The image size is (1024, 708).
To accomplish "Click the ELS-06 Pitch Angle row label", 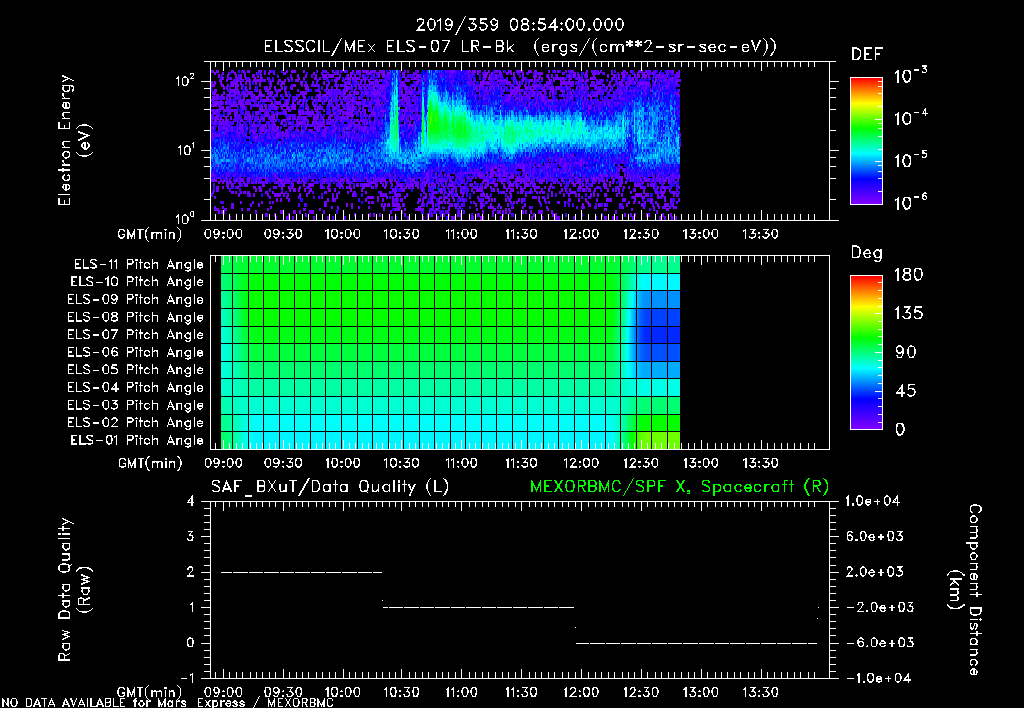I will [x=136, y=352].
